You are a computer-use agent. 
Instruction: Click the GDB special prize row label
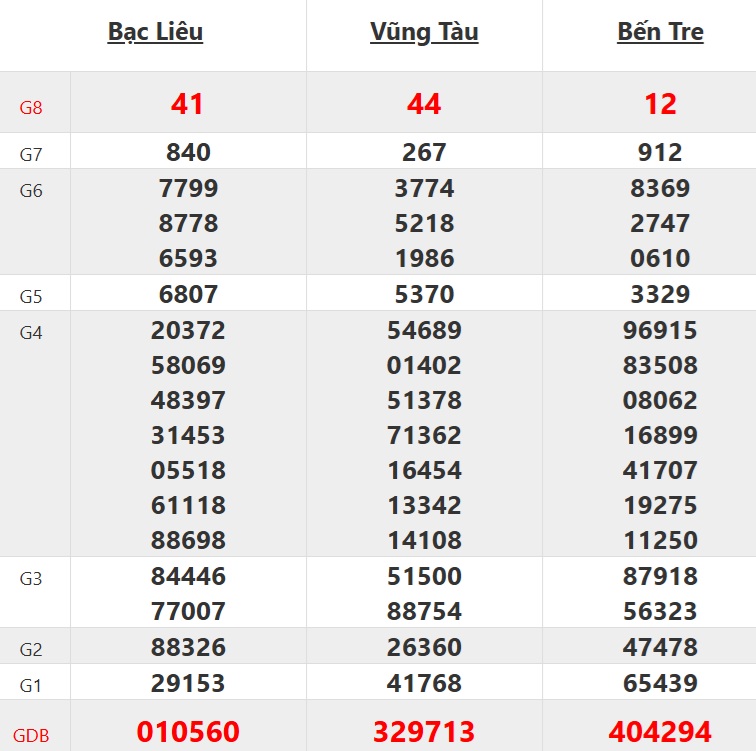click(31, 735)
